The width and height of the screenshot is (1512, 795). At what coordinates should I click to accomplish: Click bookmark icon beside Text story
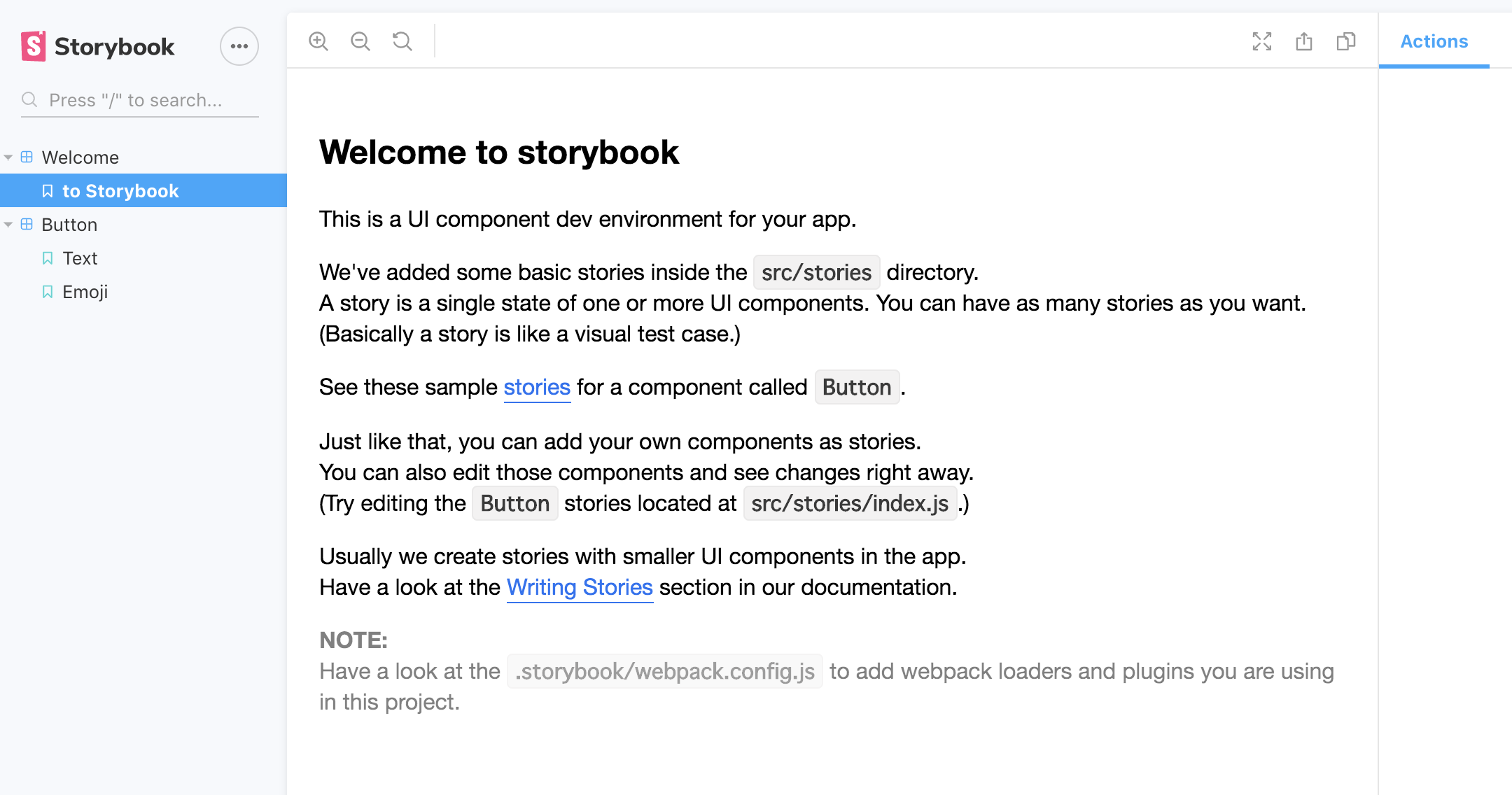(x=48, y=258)
